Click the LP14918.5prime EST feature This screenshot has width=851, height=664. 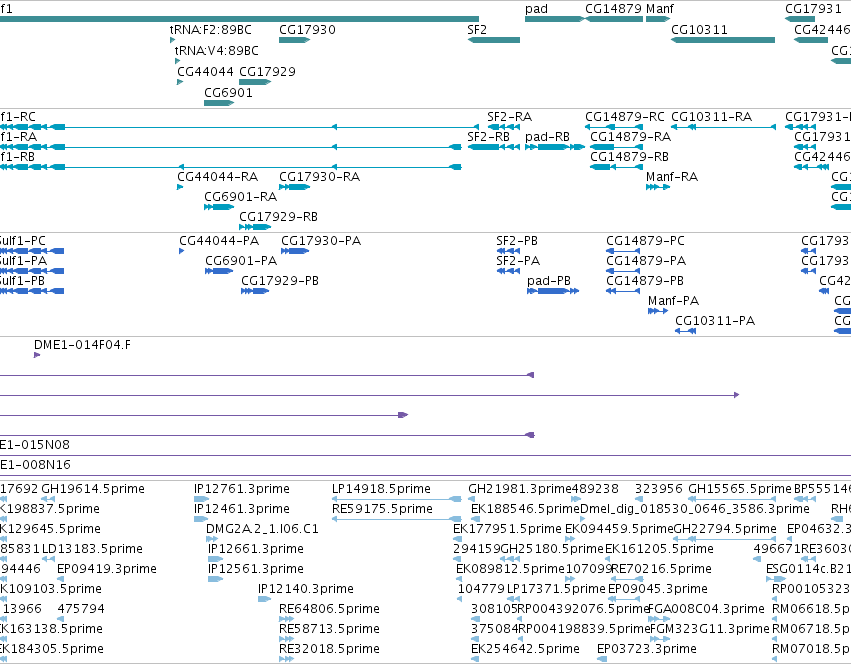(397, 499)
